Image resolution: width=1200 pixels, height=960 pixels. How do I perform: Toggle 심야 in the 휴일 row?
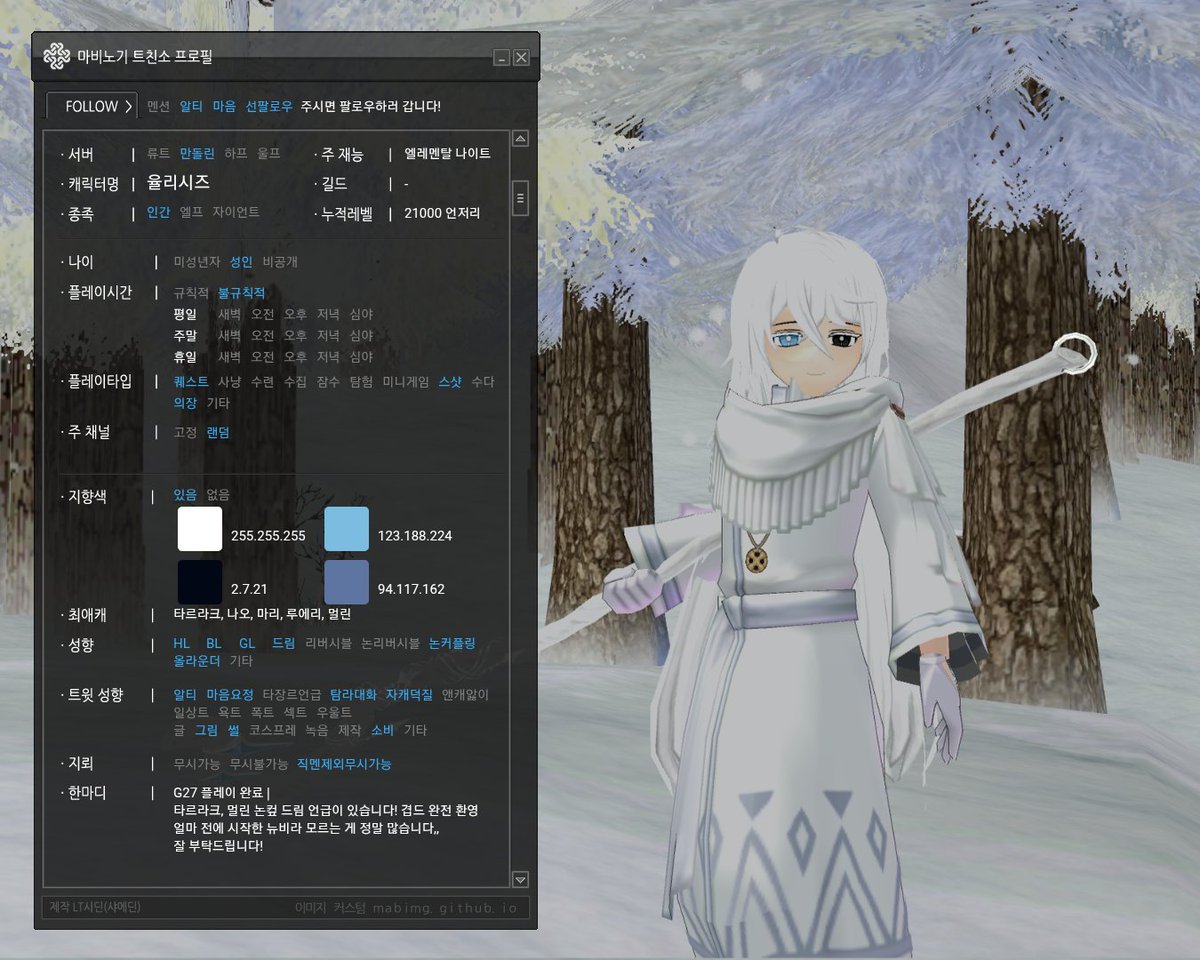(361, 356)
